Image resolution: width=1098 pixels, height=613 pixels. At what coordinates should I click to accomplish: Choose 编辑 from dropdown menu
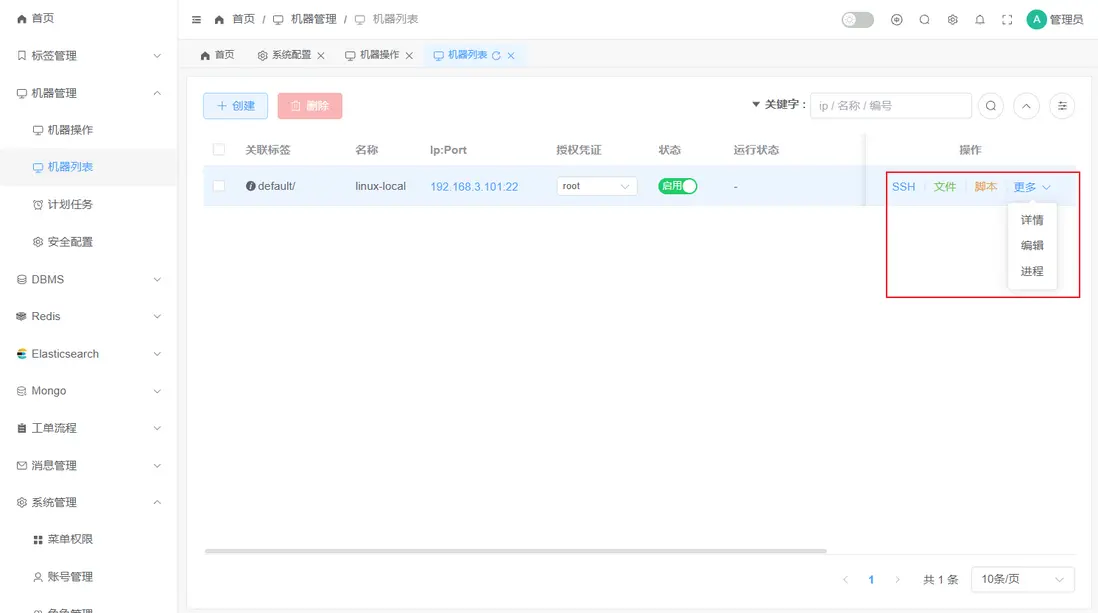[x=1032, y=245]
